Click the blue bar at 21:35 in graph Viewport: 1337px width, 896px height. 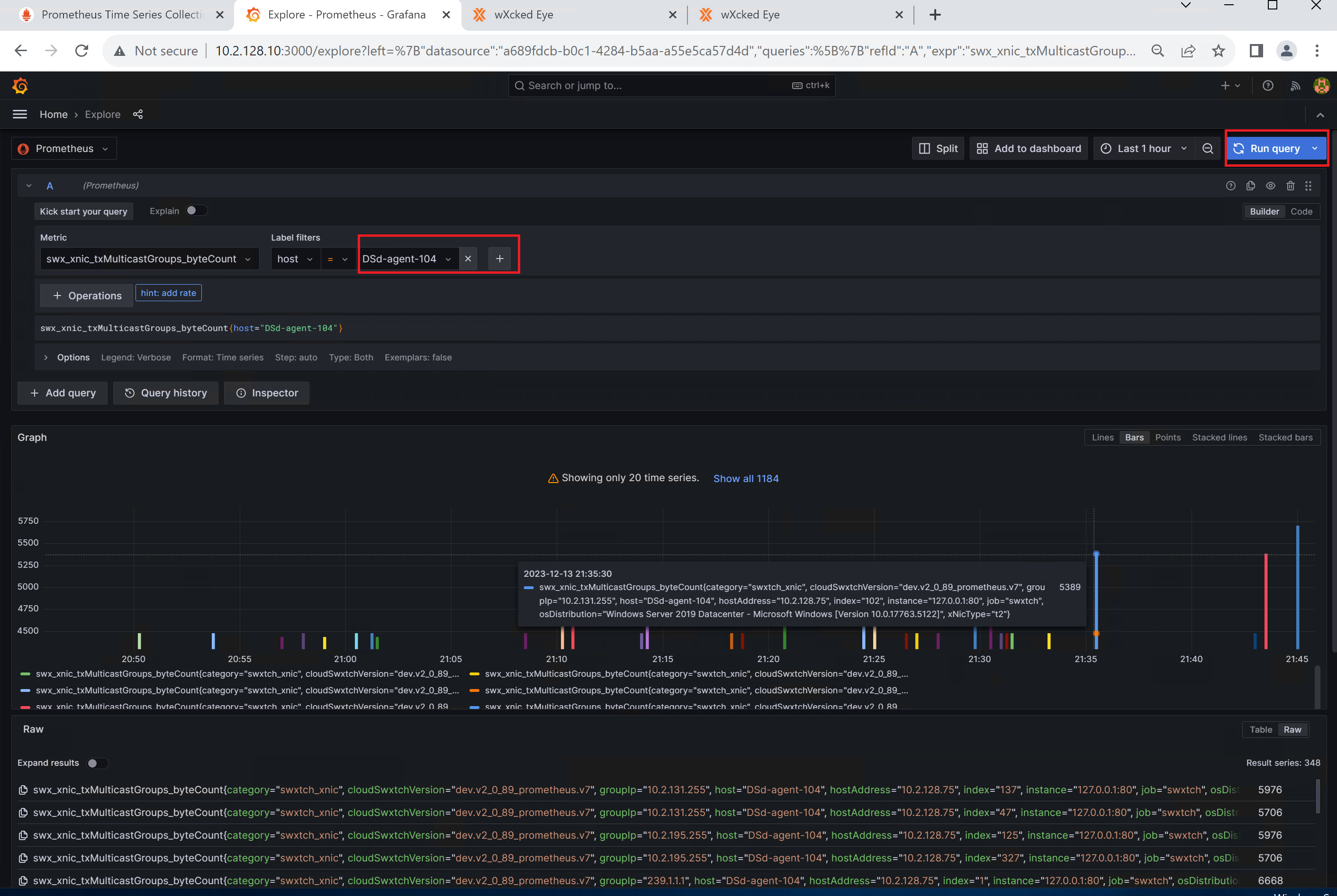pyautogui.click(x=1096, y=601)
